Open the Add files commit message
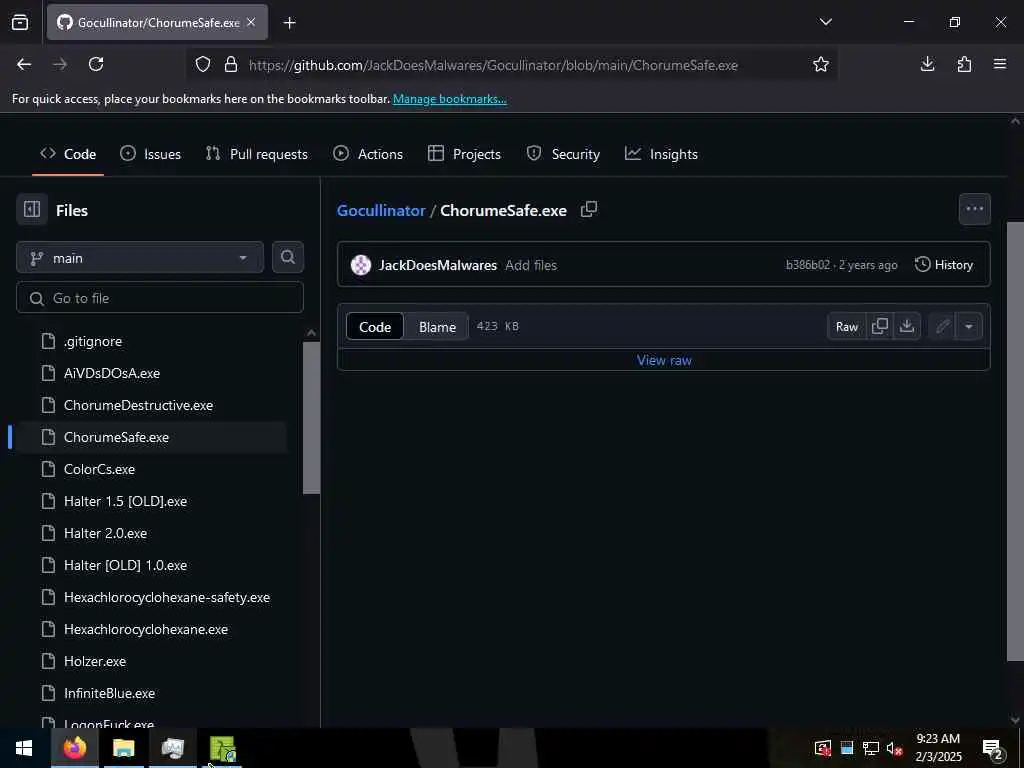This screenshot has width=1024, height=768. [x=531, y=265]
